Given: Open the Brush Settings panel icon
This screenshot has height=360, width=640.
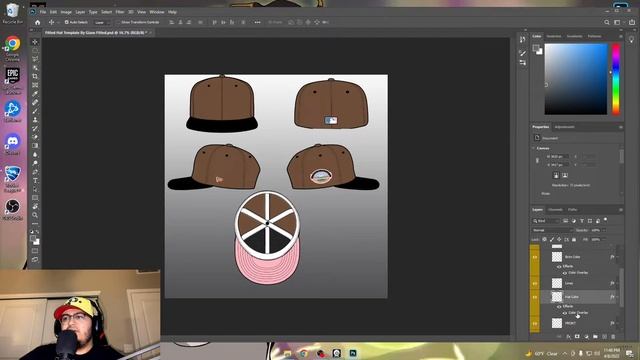Looking at the screenshot, I should coord(522,53).
